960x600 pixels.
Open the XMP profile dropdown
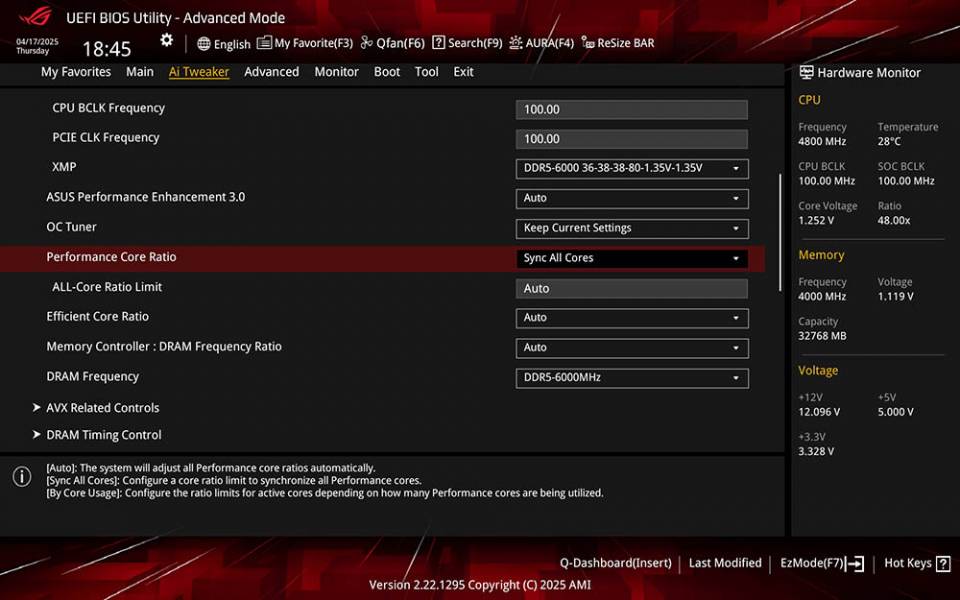click(x=632, y=168)
